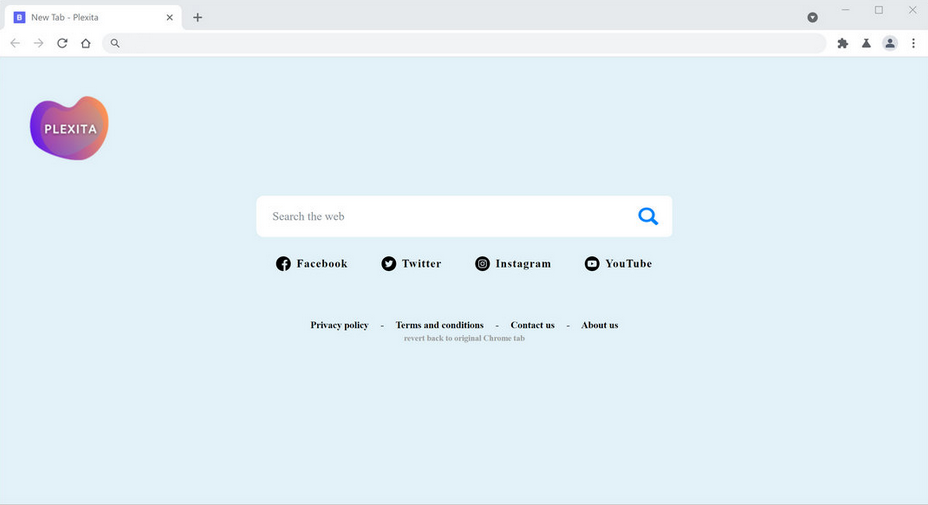Focus the browser address bar

click(465, 43)
